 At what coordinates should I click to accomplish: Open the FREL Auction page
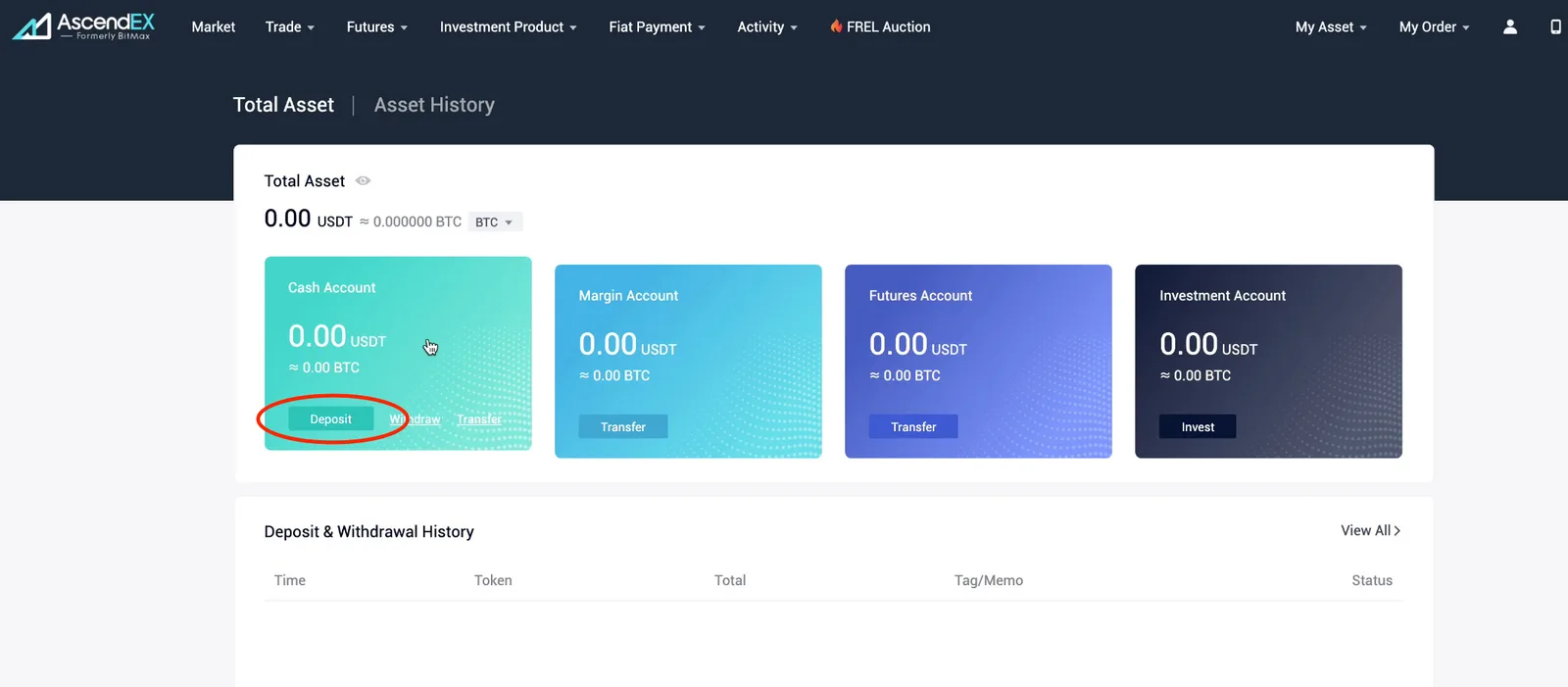880,26
